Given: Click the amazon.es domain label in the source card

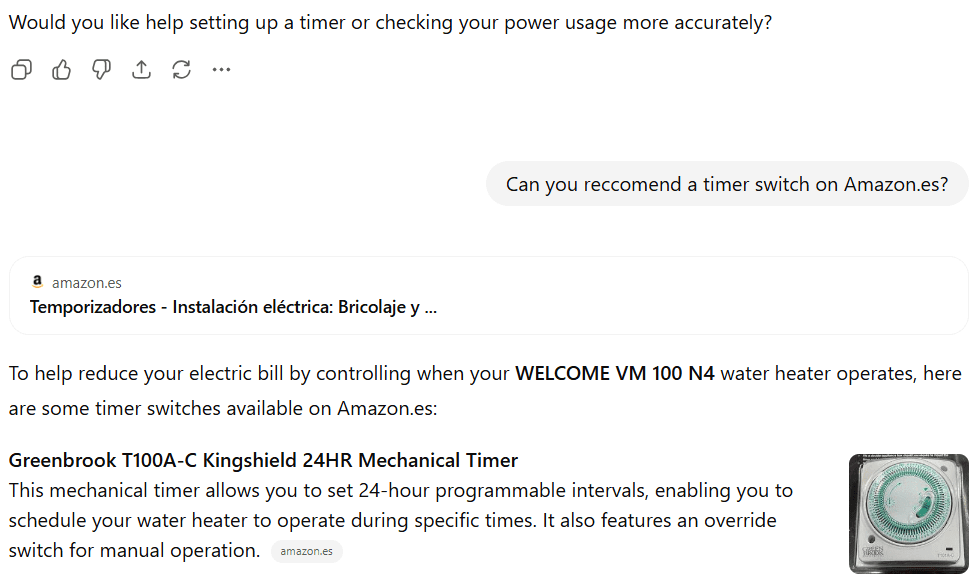Looking at the screenshot, I should [87, 283].
